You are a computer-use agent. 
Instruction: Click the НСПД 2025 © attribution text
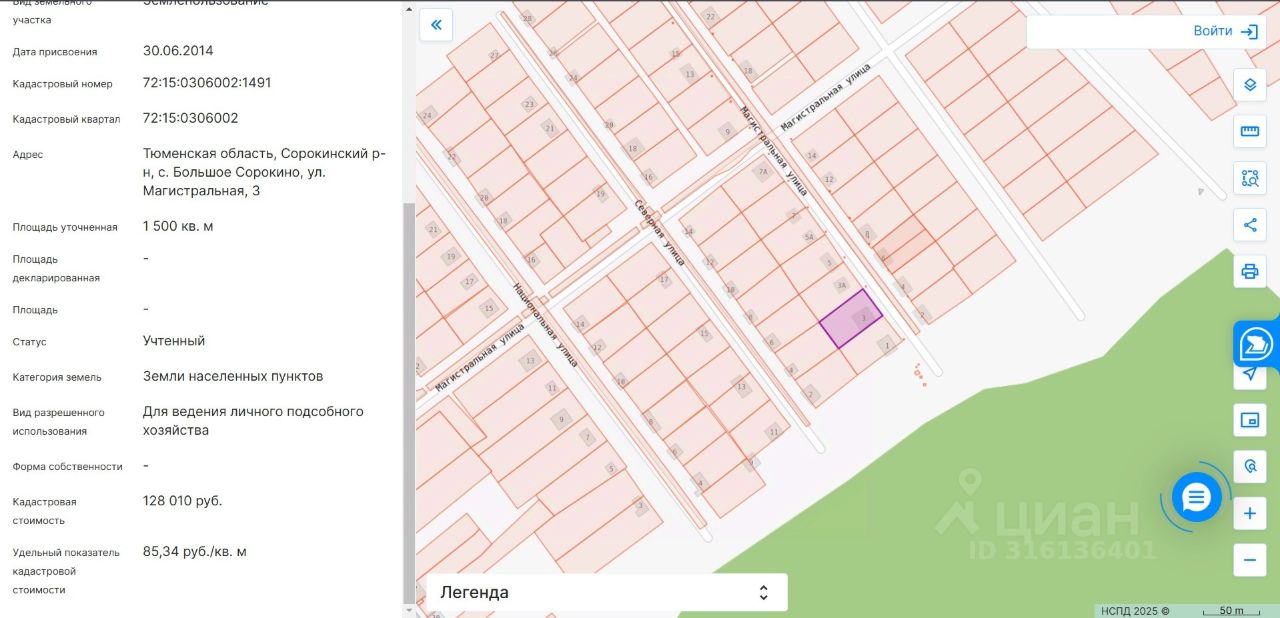[1135, 611]
